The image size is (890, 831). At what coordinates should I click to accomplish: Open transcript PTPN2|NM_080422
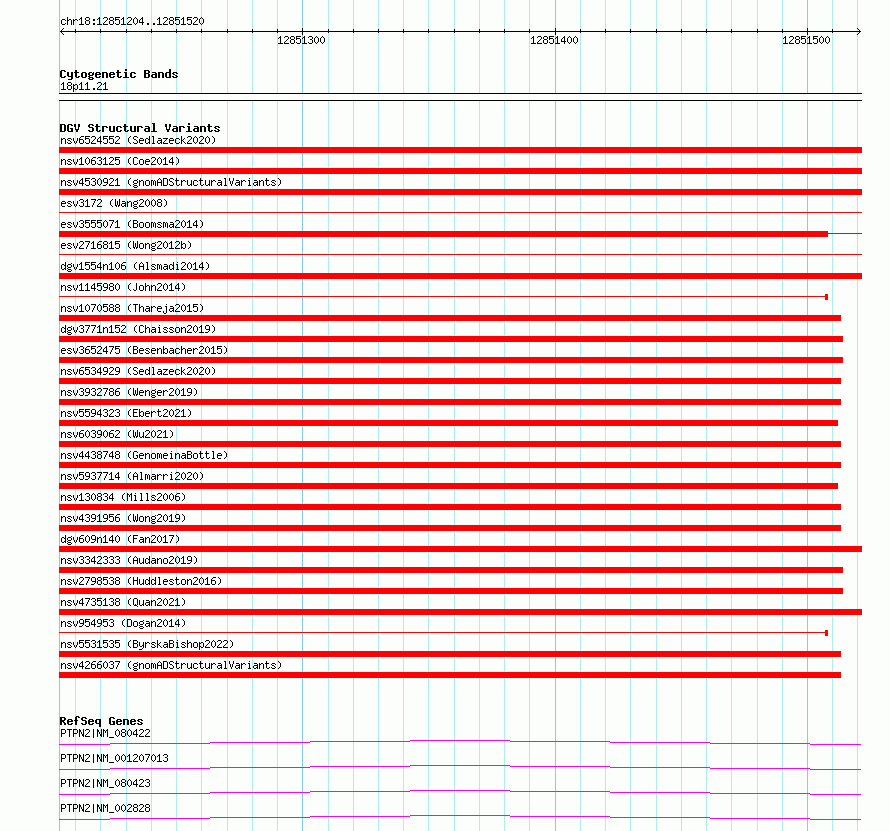106,733
